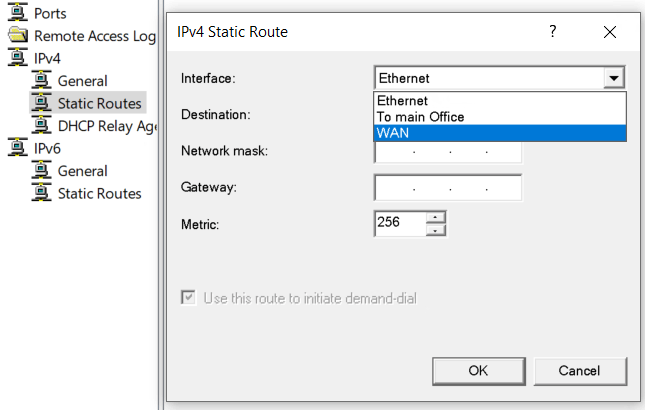This screenshot has width=645, height=410.
Task: Select the DHCP Relay Agent icon
Action: point(42,125)
